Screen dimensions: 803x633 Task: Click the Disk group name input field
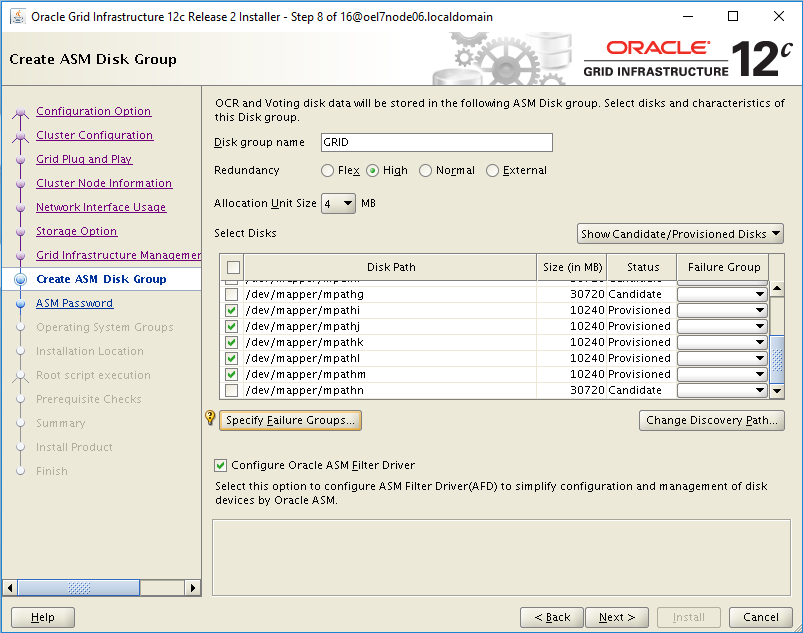point(436,143)
